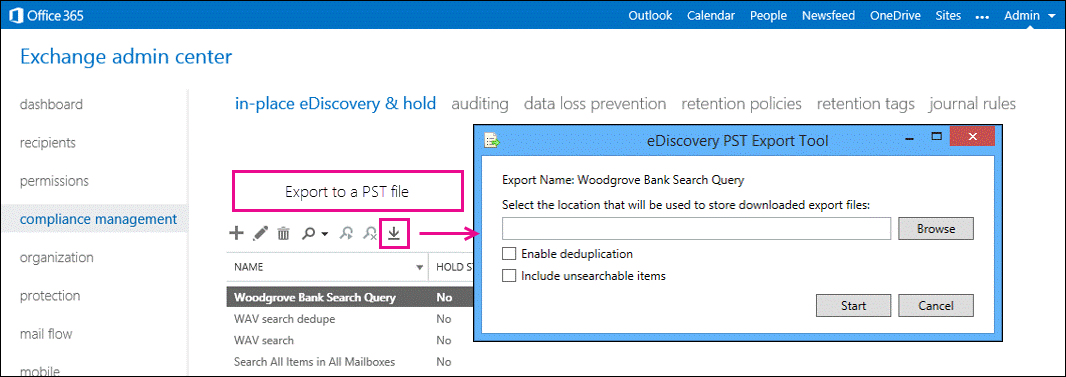Start the PST export
1066x377 pixels.
click(853, 306)
